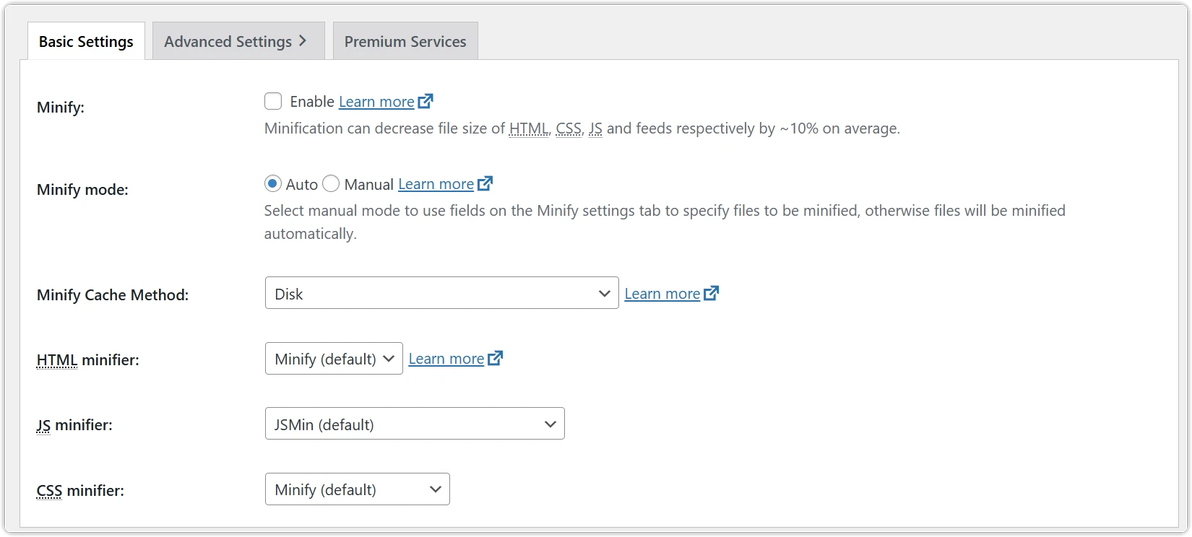The image size is (1192, 537).
Task: Click external link icon beside Minify Enable
Action: (x=426, y=101)
